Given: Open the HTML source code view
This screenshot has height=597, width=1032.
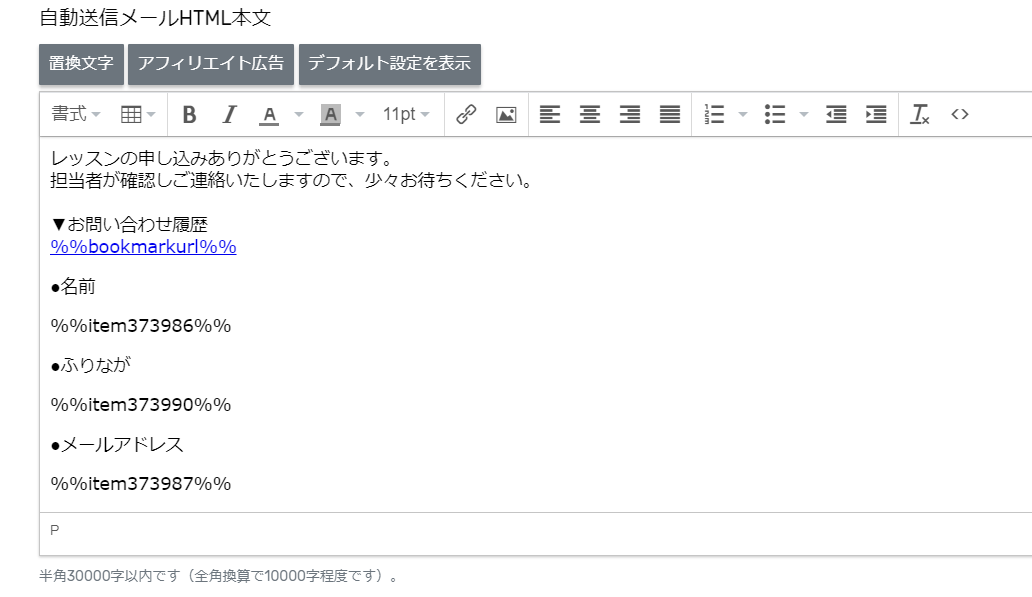Looking at the screenshot, I should pyautogui.click(x=960, y=115).
